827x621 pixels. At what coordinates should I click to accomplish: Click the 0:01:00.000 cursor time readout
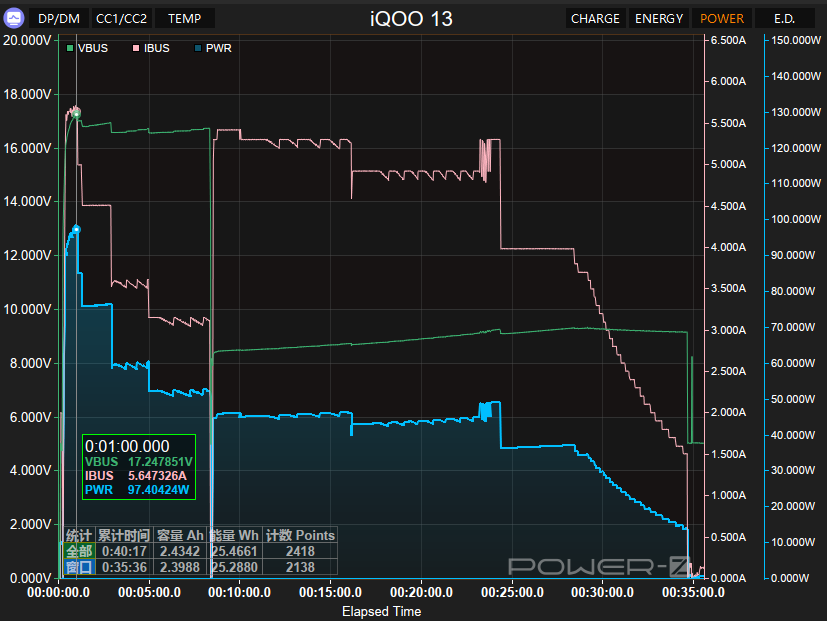127,446
